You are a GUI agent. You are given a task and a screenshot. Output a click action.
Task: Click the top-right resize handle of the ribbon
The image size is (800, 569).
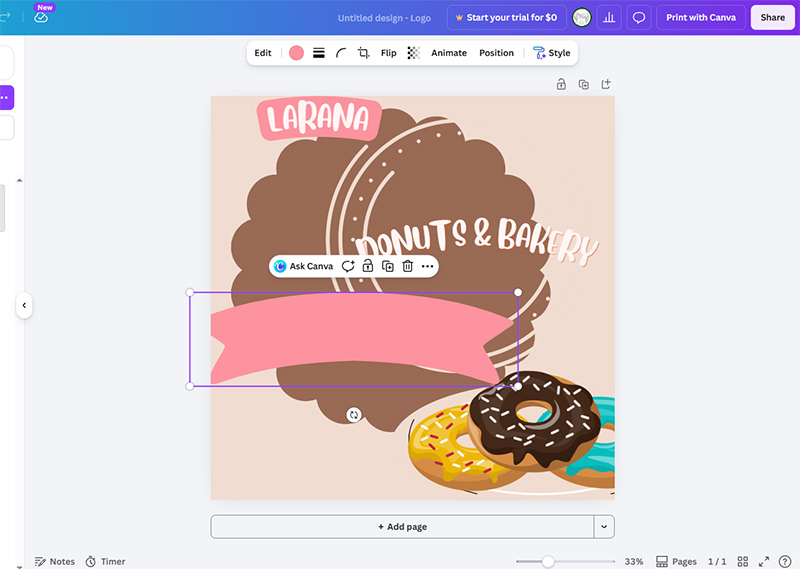coord(518,292)
